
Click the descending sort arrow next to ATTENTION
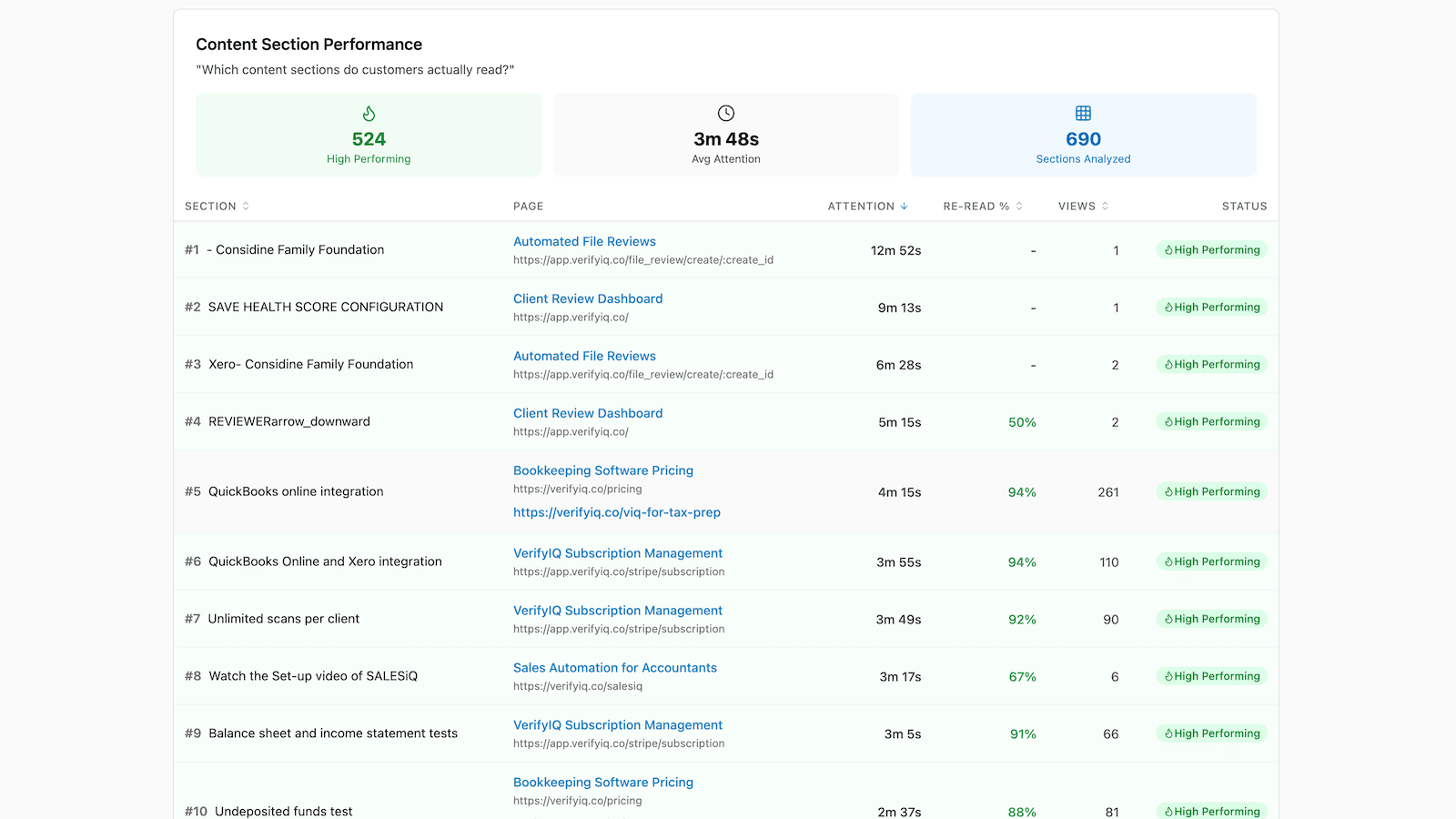point(904,206)
